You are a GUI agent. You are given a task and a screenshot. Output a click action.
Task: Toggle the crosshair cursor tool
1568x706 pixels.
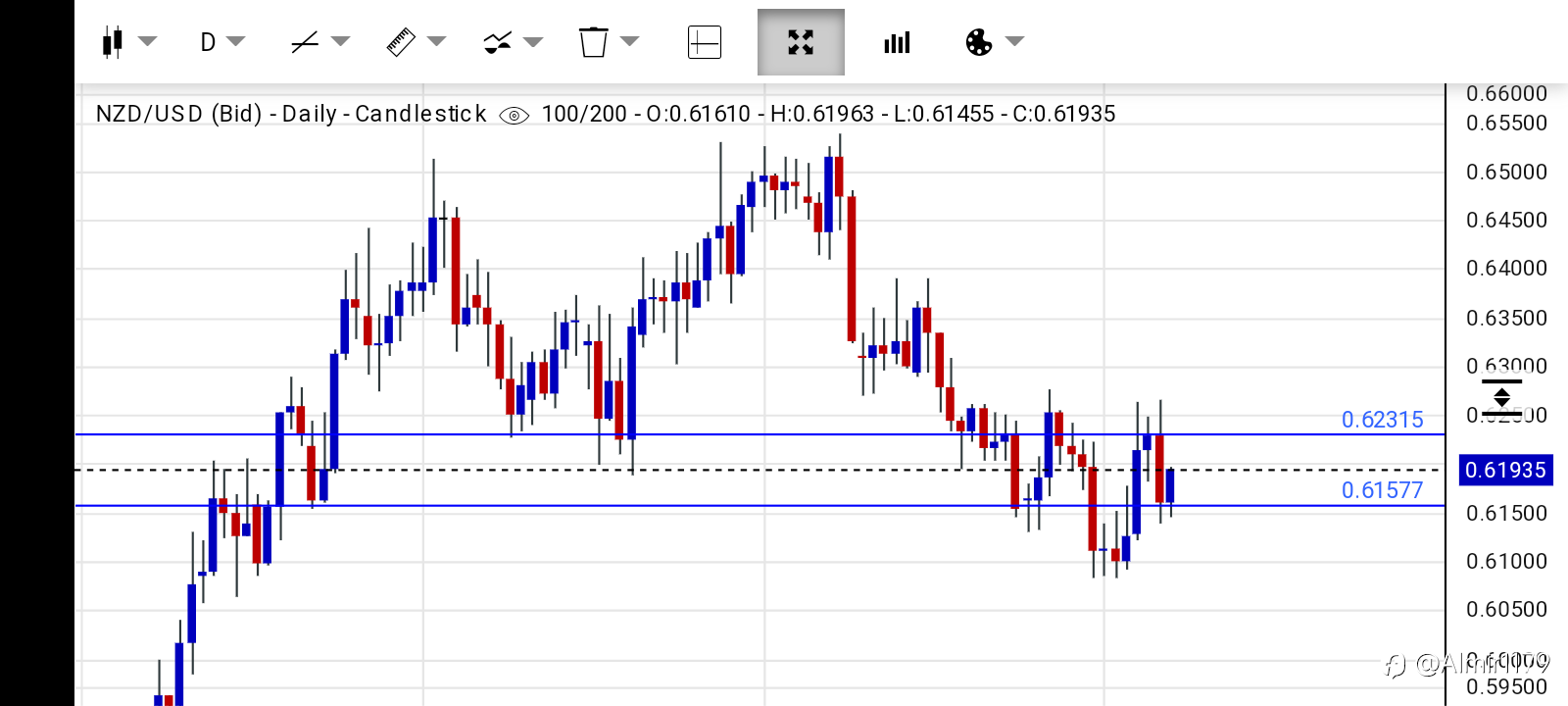[705, 42]
